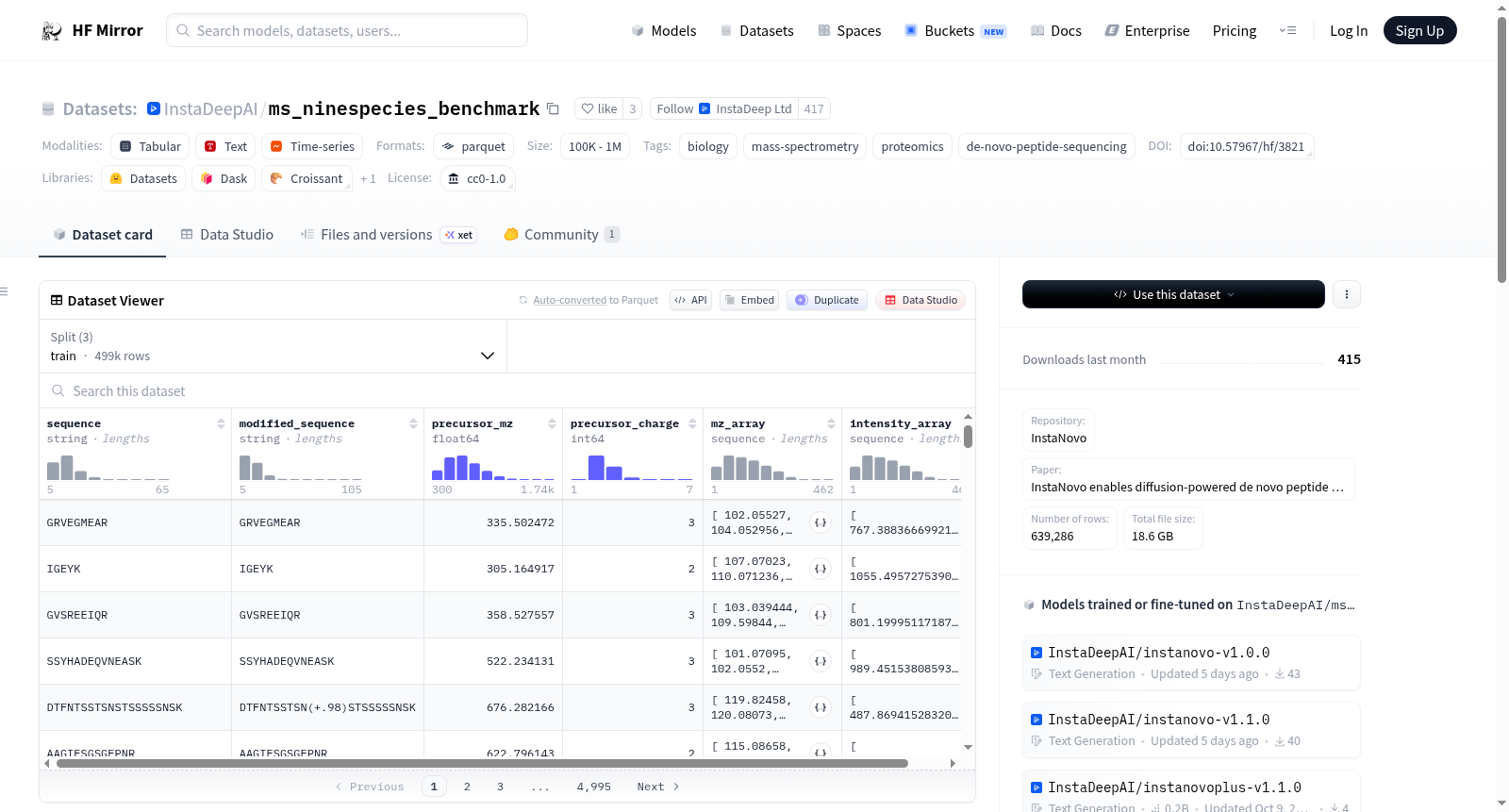The height and width of the screenshot is (812, 1509).
Task: Expand the mz_array cell starting with 119.82458
Action: tap(821, 707)
